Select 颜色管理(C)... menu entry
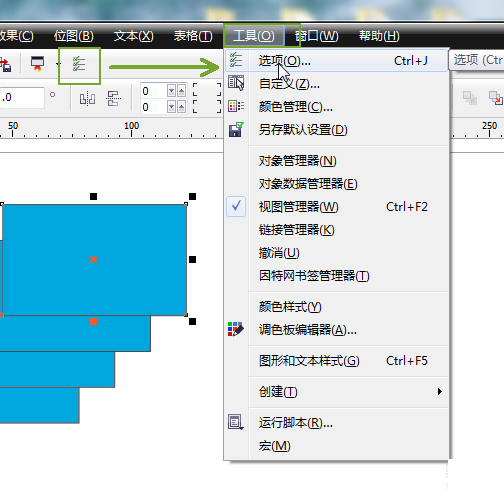The image size is (504, 504). pyautogui.click(x=337, y=107)
